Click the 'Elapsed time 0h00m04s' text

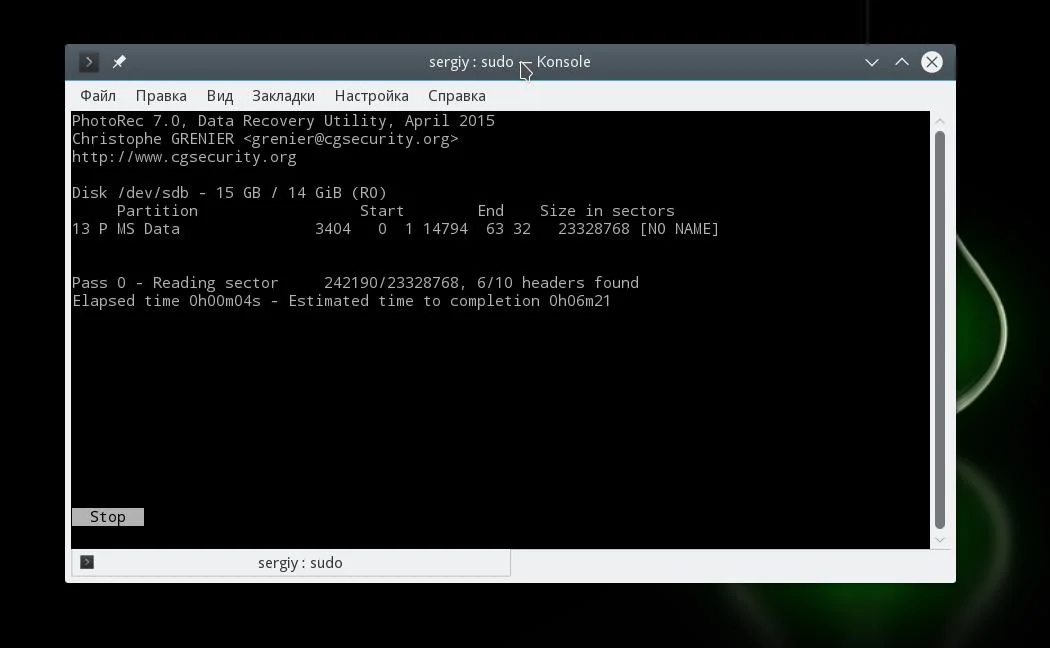click(x=166, y=301)
